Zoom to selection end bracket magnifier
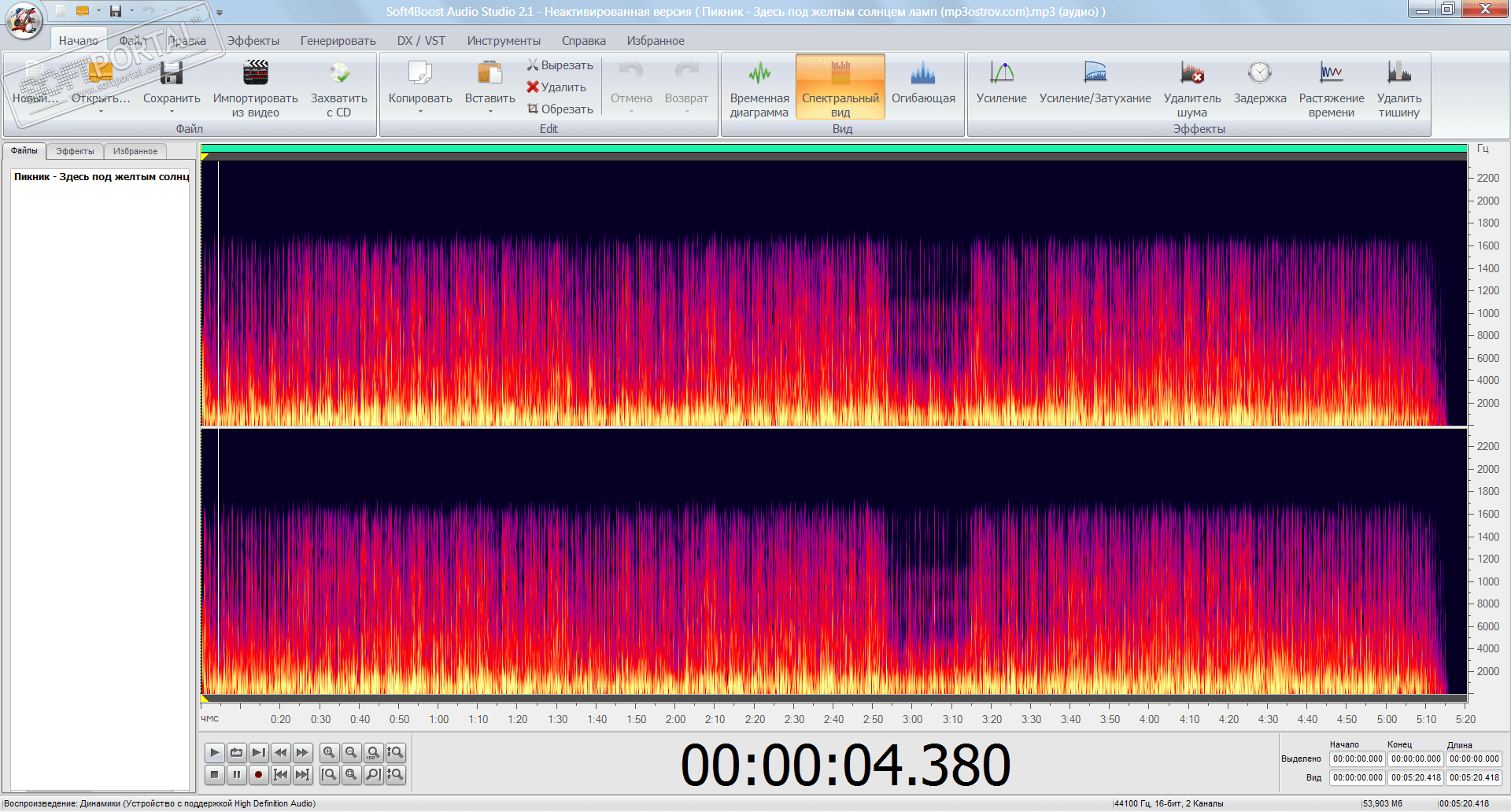This screenshot has width=1511, height=812. click(374, 775)
